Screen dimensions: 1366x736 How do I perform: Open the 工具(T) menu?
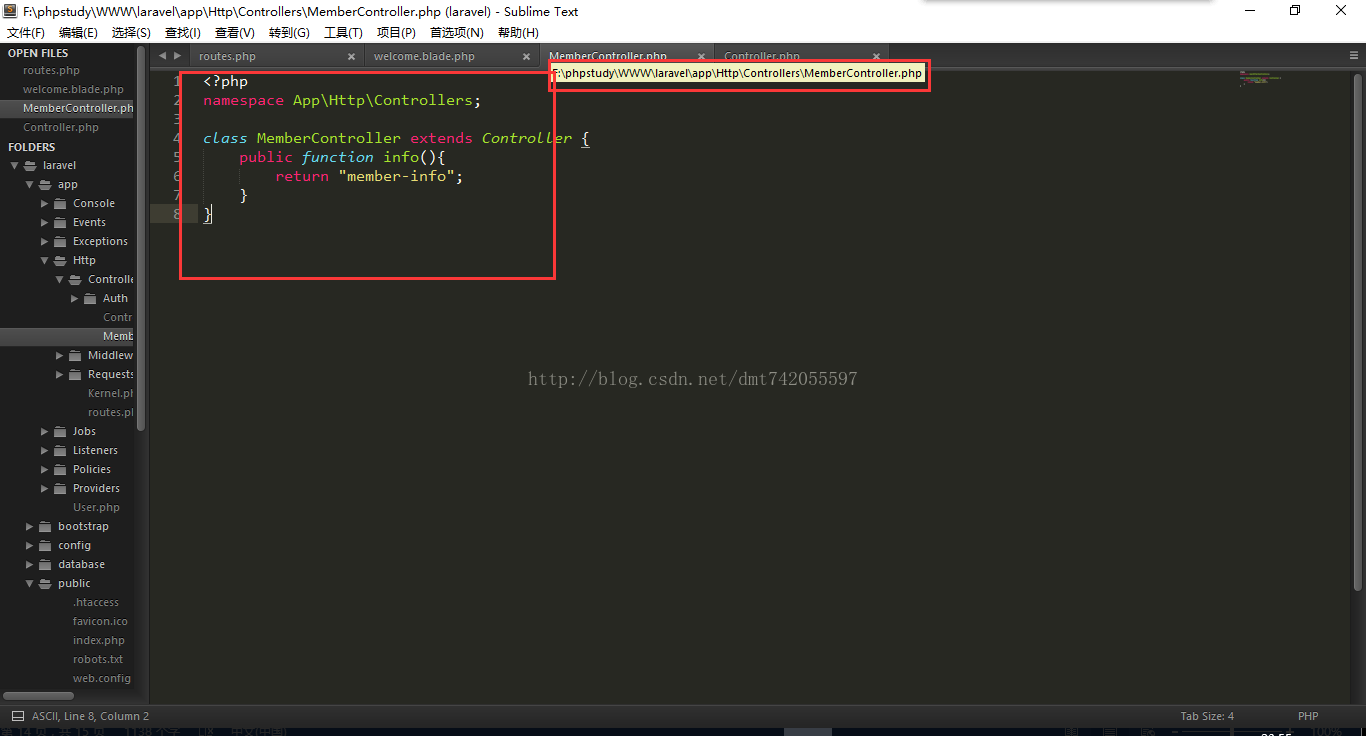click(343, 33)
